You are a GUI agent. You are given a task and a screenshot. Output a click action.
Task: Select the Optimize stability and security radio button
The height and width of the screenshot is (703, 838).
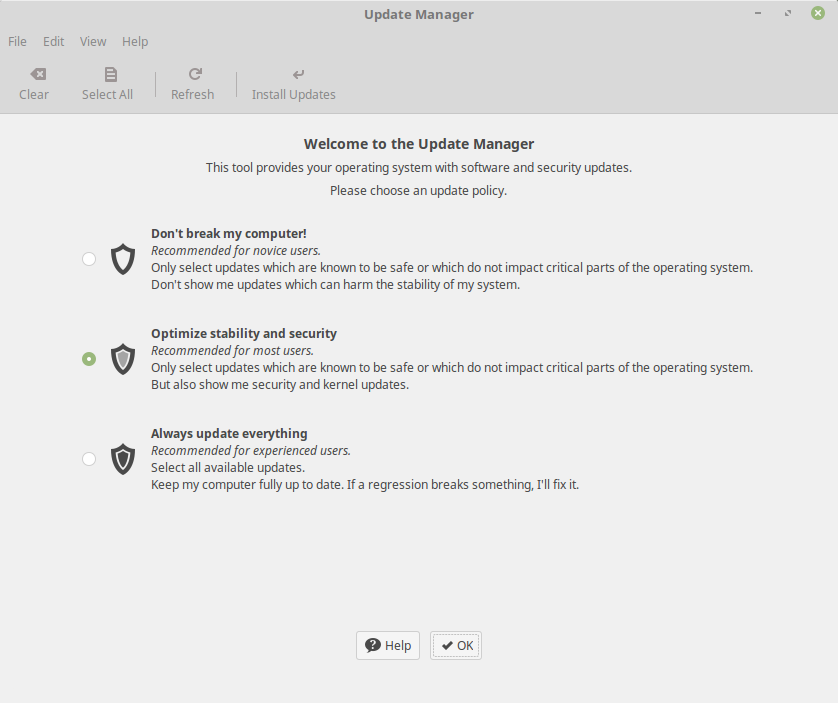(89, 359)
